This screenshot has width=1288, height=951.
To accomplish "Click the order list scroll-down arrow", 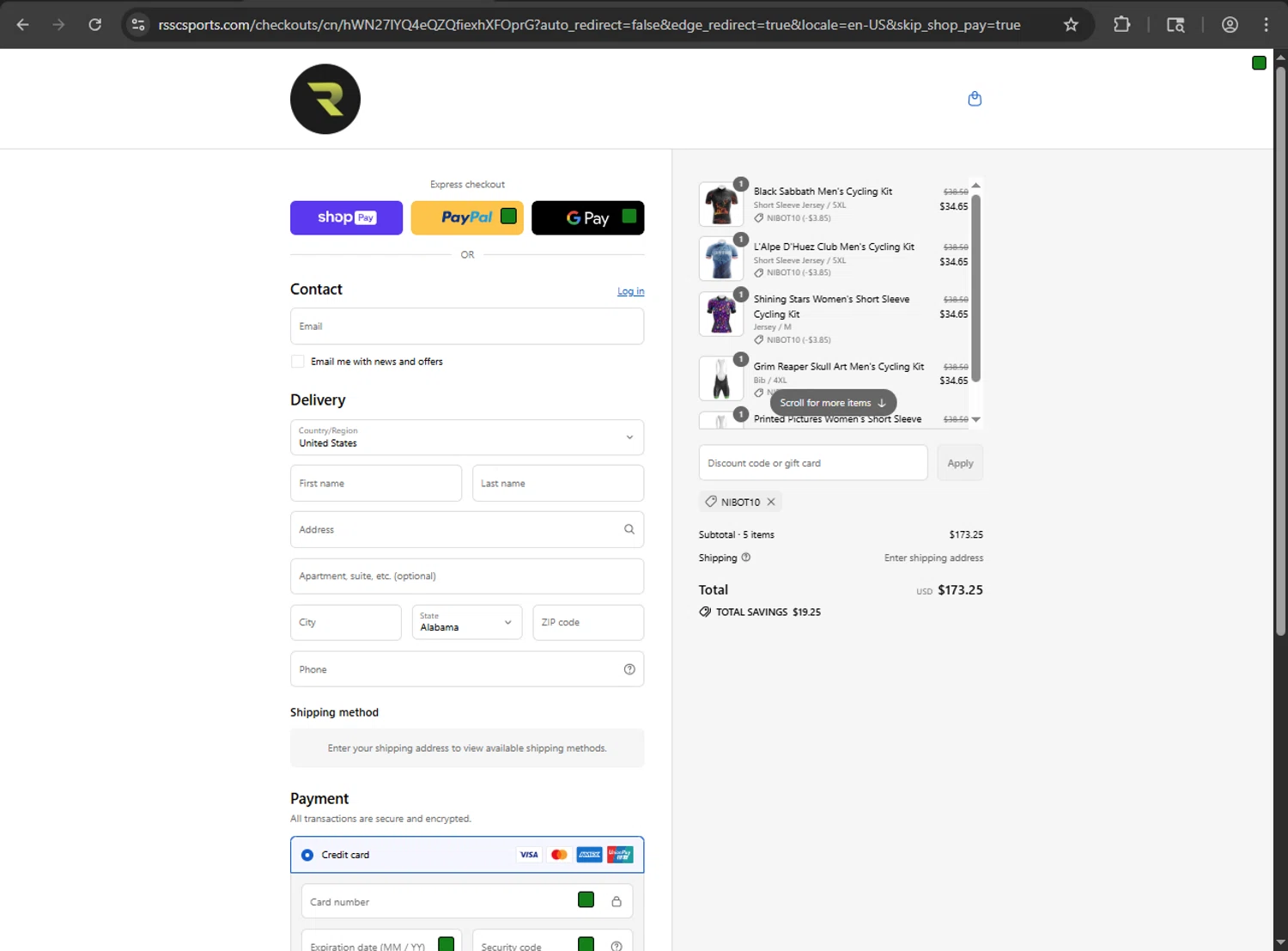I will coord(975,419).
